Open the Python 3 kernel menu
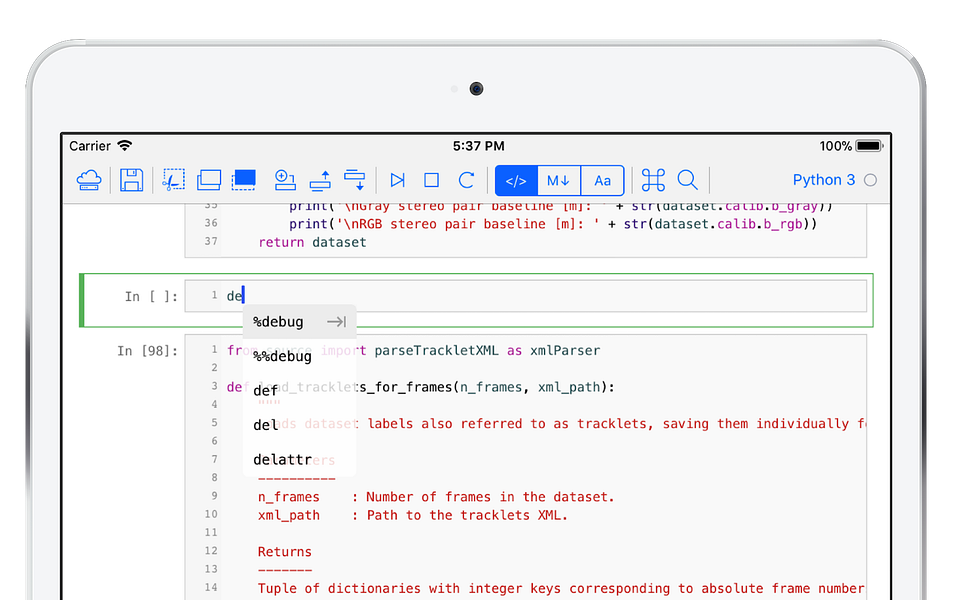Screen dimensions: 955x600 [823, 180]
